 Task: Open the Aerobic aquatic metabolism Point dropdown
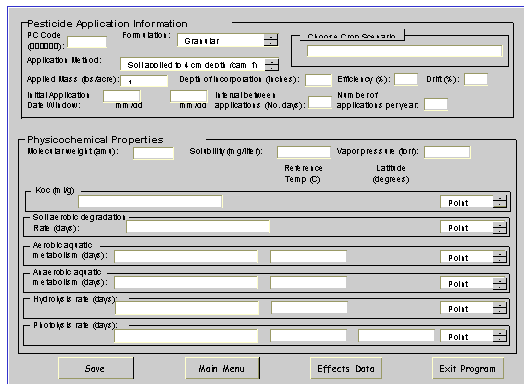click(474, 257)
